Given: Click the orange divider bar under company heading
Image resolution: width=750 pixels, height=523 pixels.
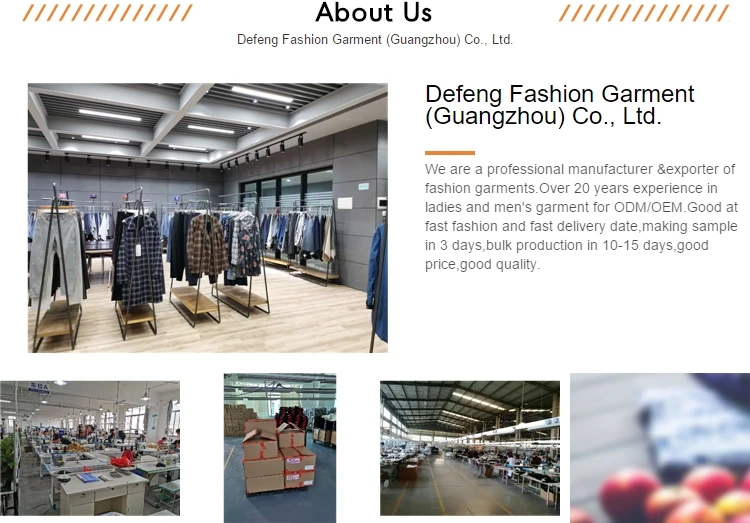Looking at the screenshot, I should click(x=450, y=153).
